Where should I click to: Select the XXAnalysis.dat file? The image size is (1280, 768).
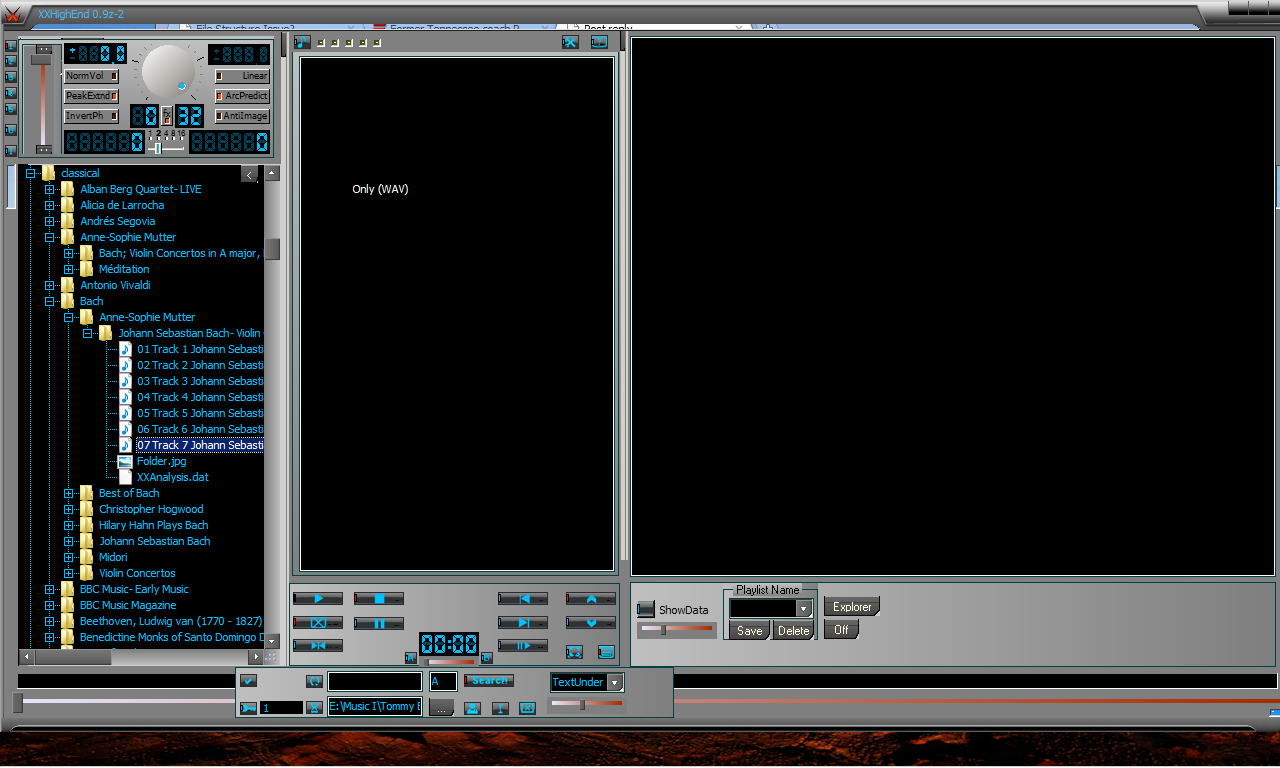click(x=172, y=477)
